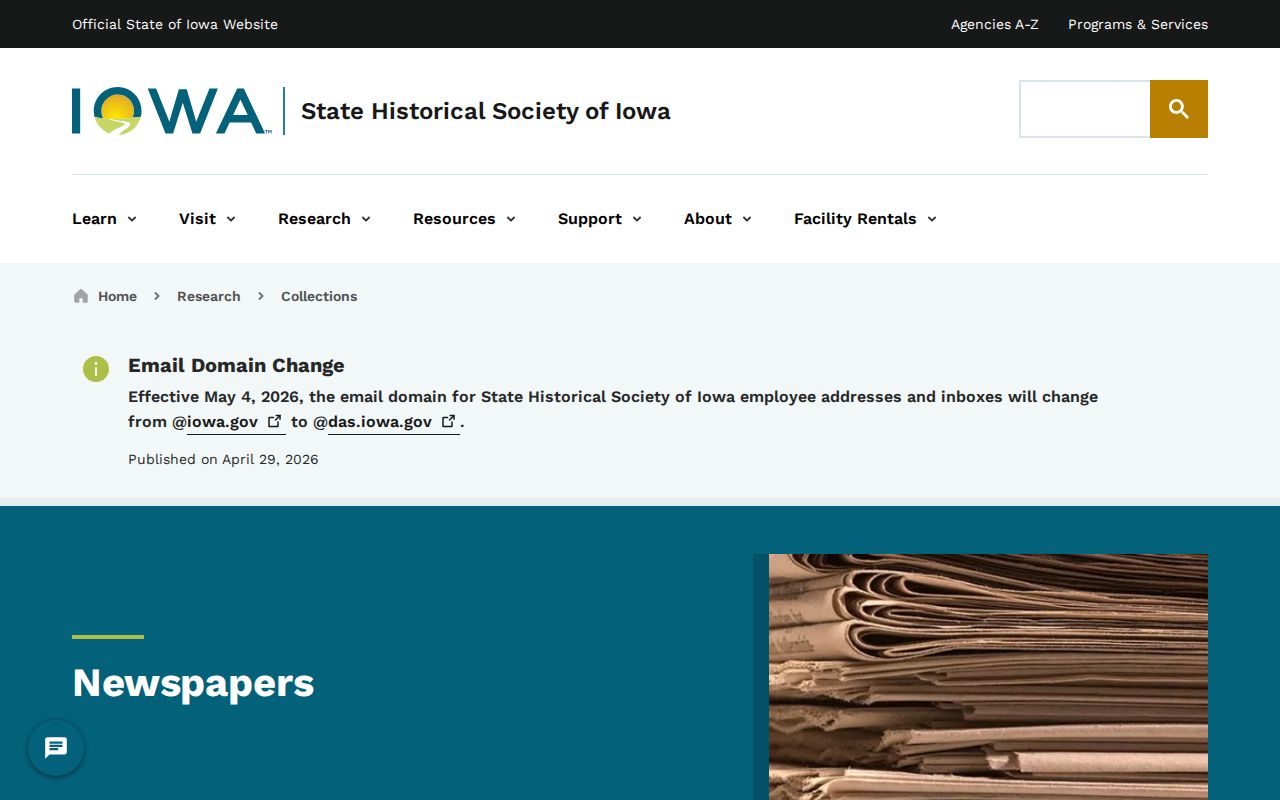Expand the Research menu
The image size is (1280, 800).
(x=324, y=219)
